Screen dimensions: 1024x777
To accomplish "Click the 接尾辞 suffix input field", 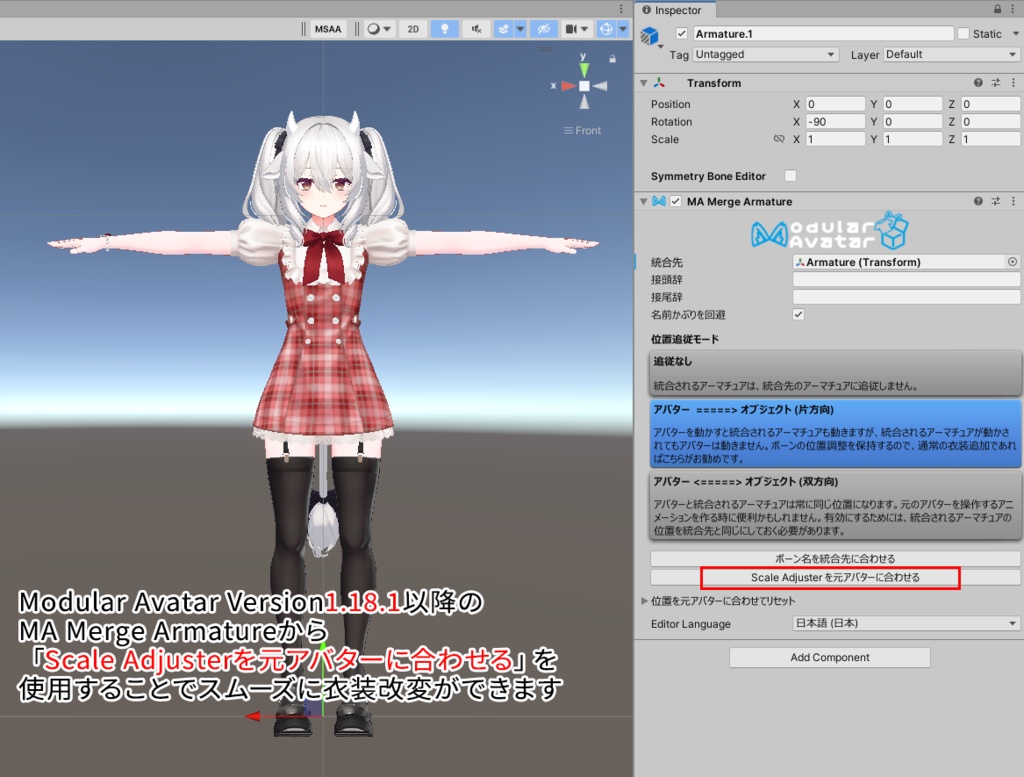I will point(906,297).
